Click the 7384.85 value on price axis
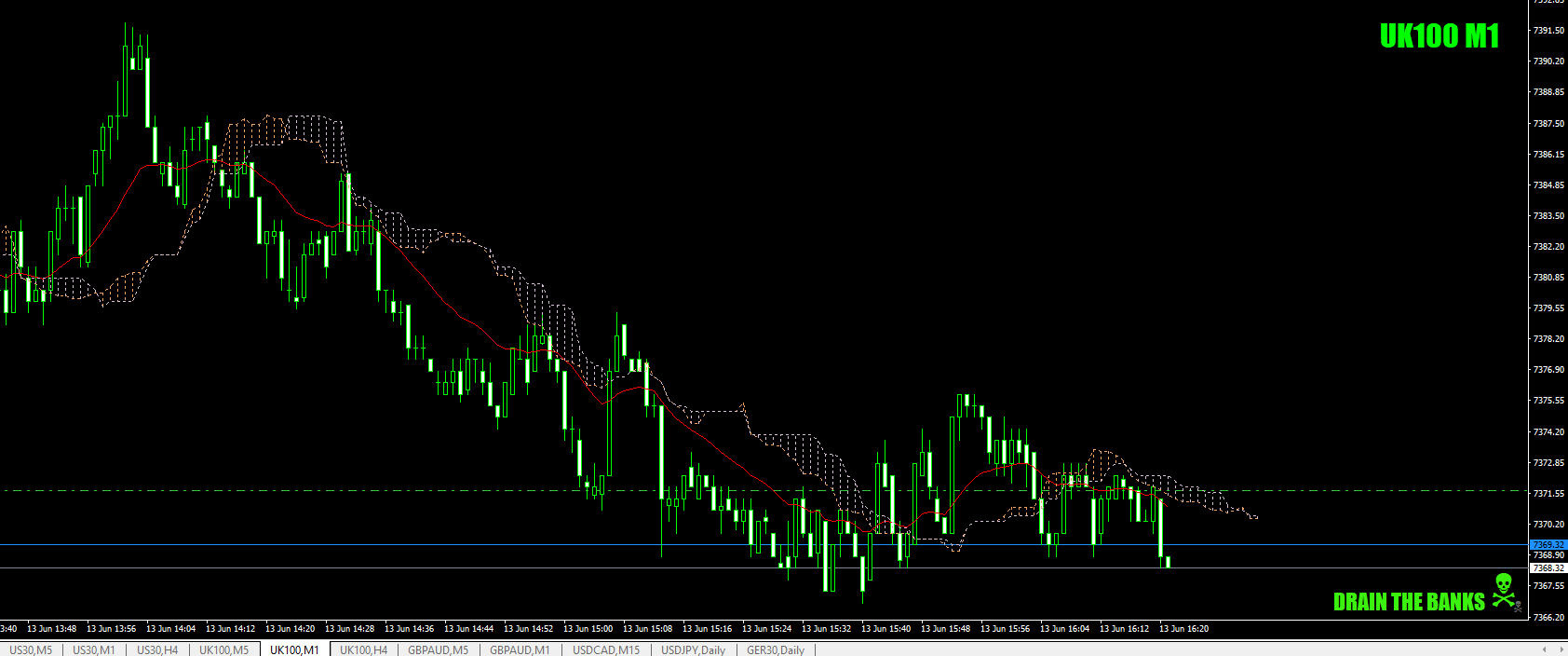Screen dimensions: 1568x656 [x=1548, y=185]
